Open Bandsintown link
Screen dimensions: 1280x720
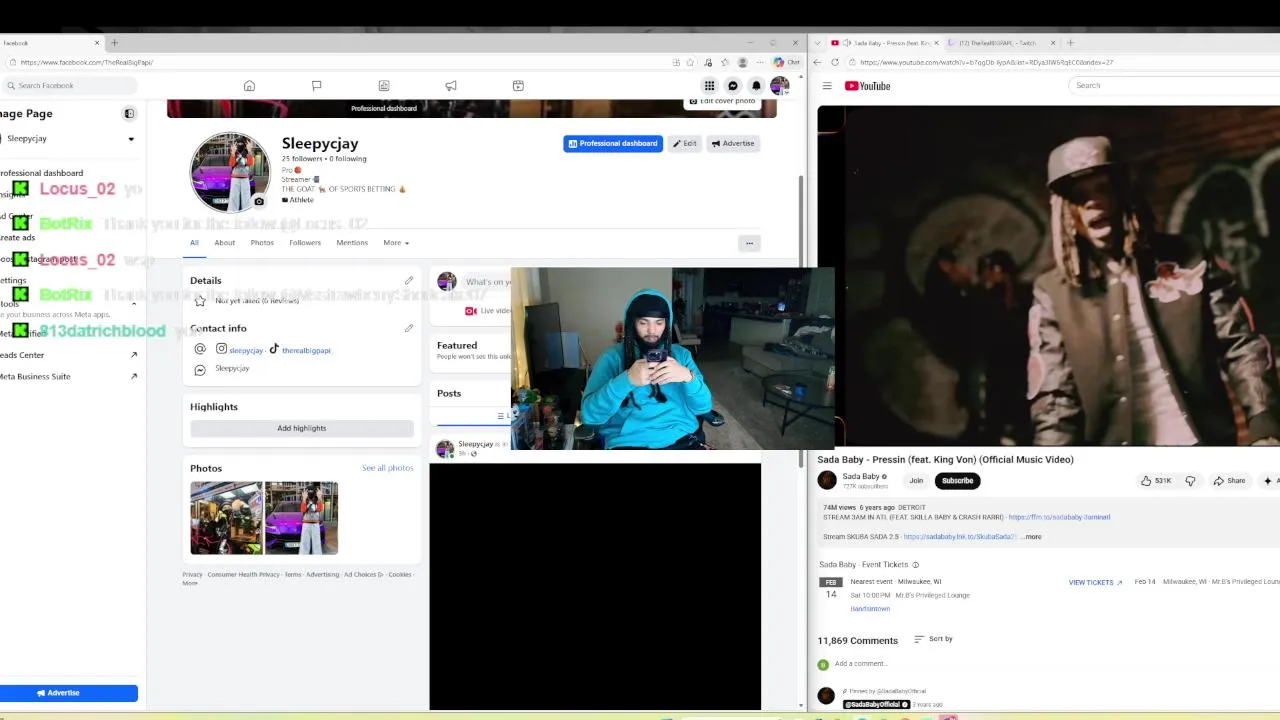[x=870, y=609]
